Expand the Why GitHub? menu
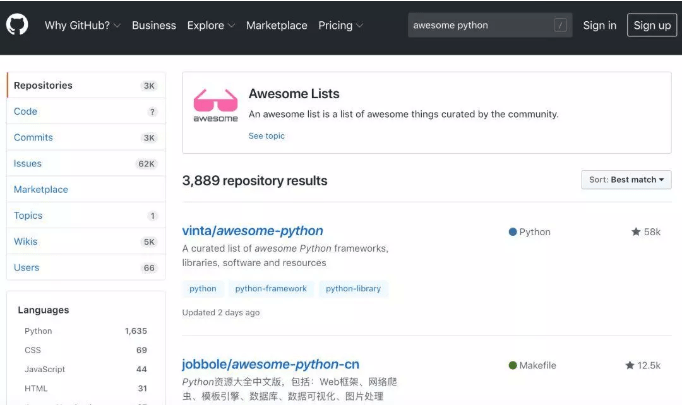 click(82, 25)
